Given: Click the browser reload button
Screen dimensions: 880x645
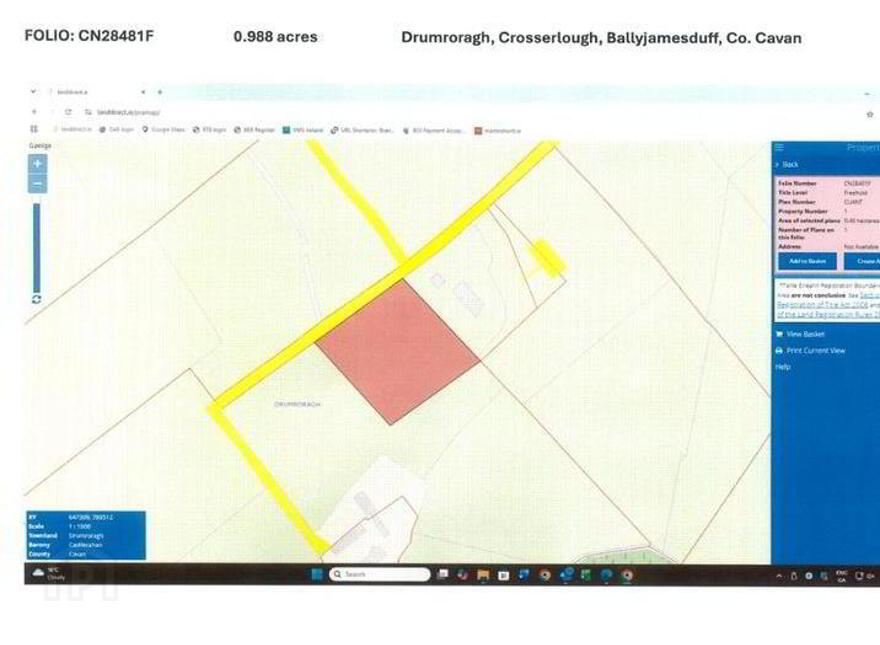Looking at the screenshot, I should coord(68,112).
